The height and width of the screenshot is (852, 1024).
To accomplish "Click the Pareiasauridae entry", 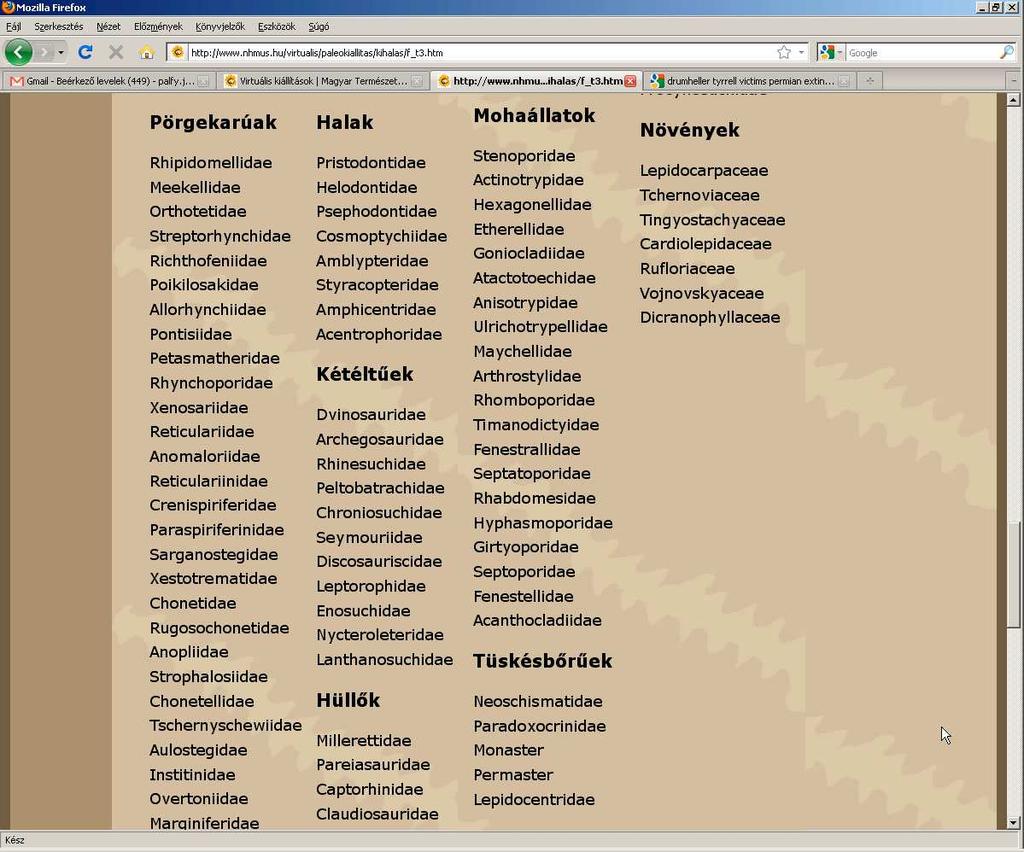I will [373, 765].
